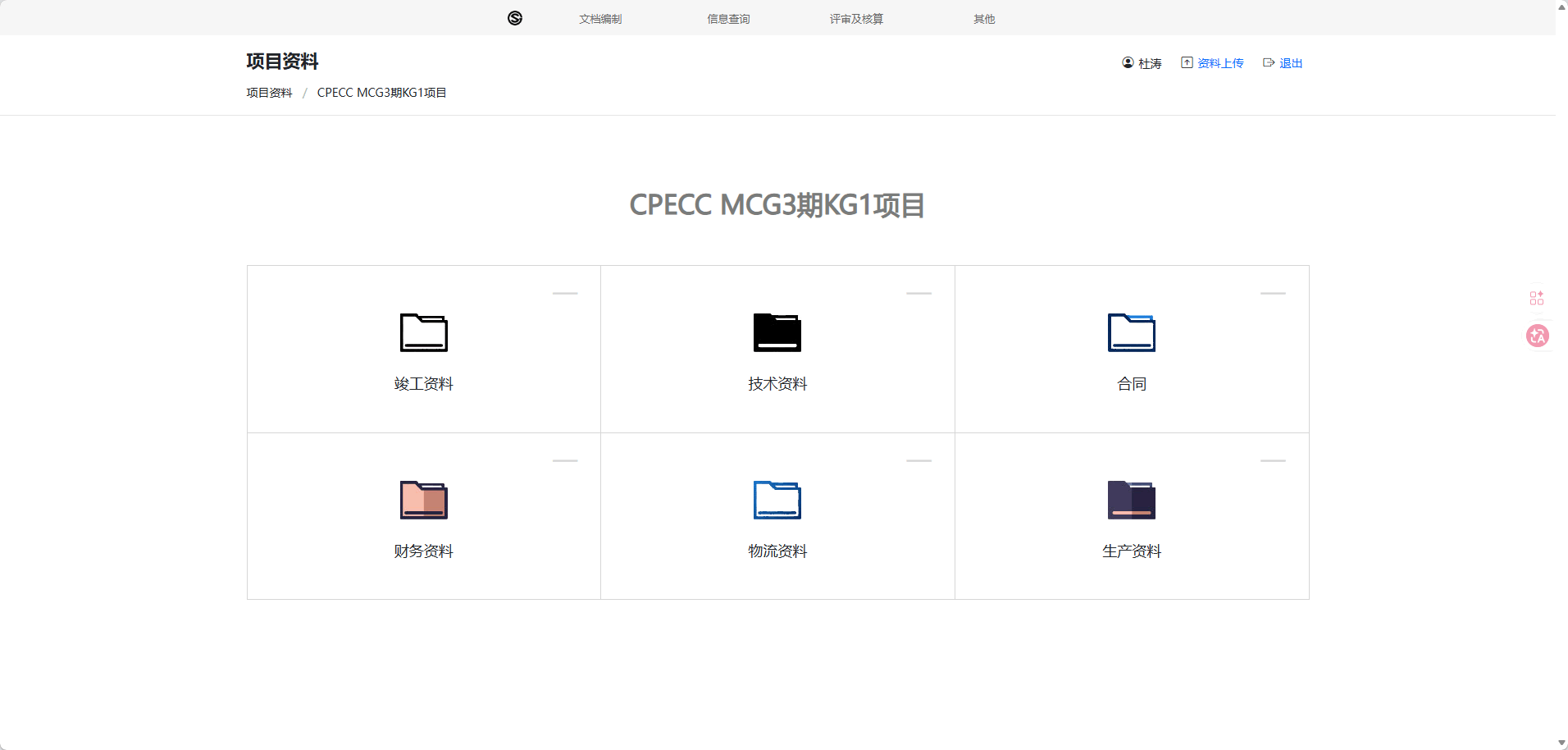Open the 其他 menu

984,19
